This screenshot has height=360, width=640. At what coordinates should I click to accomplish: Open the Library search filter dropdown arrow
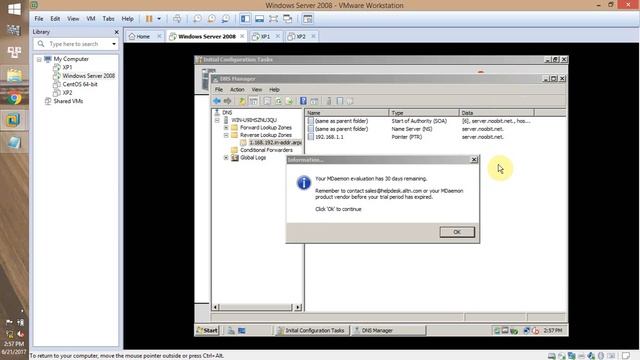click(114, 44)
